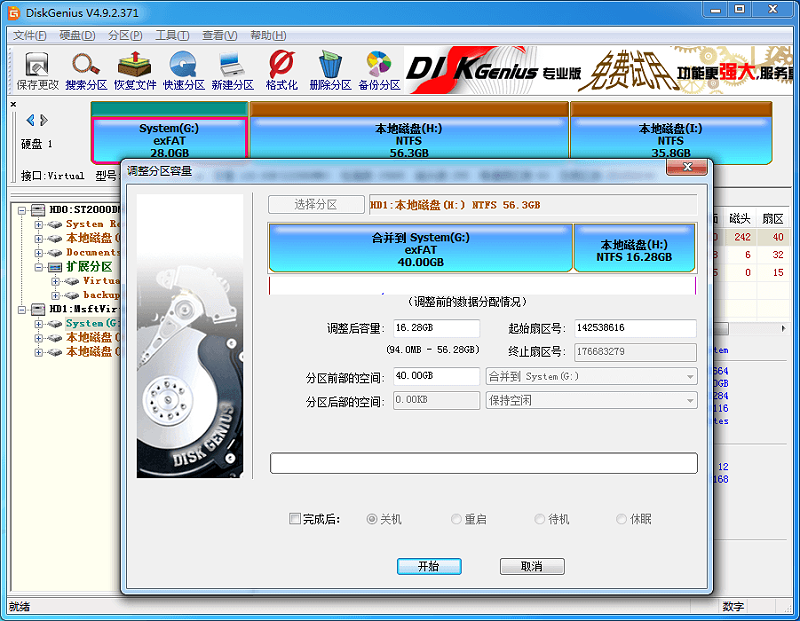
Task: Click the 格式化 (Format) toolbar icon
Action: (x=283, y=68)
